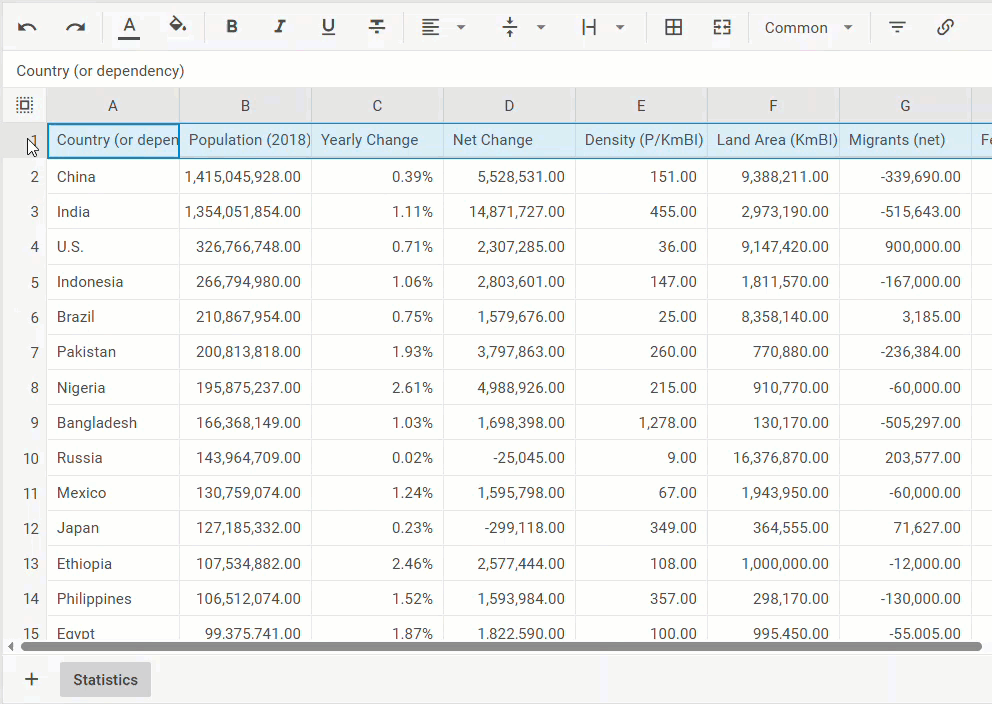Open the hyperlink tool
Image resolution: width=992 pixels, height=704 pixels.
945,27
